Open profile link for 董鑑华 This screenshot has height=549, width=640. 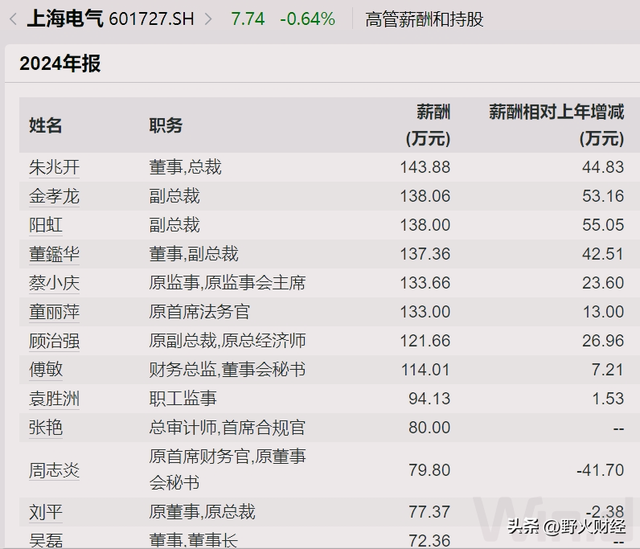(54, 254)
